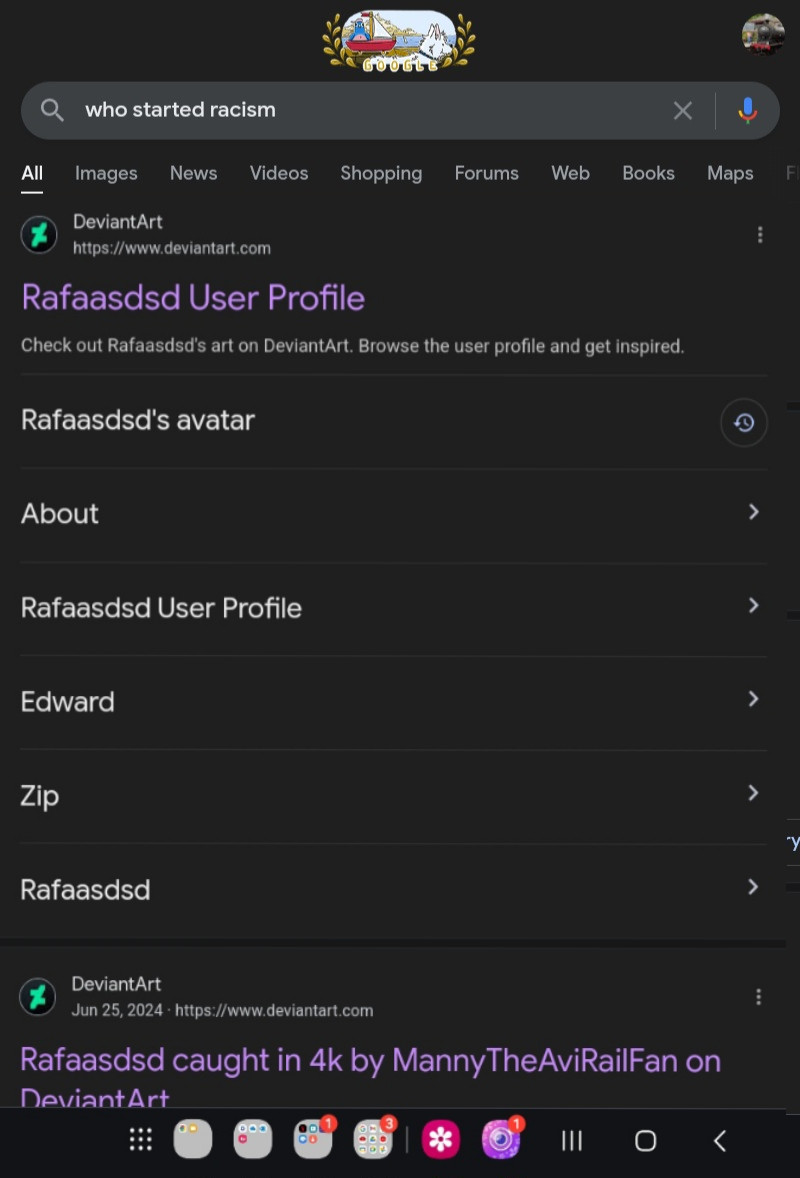The width and height of the screenshot is (800, 1178).
Task: Expand the About sitelink
Action: [394, 515]
